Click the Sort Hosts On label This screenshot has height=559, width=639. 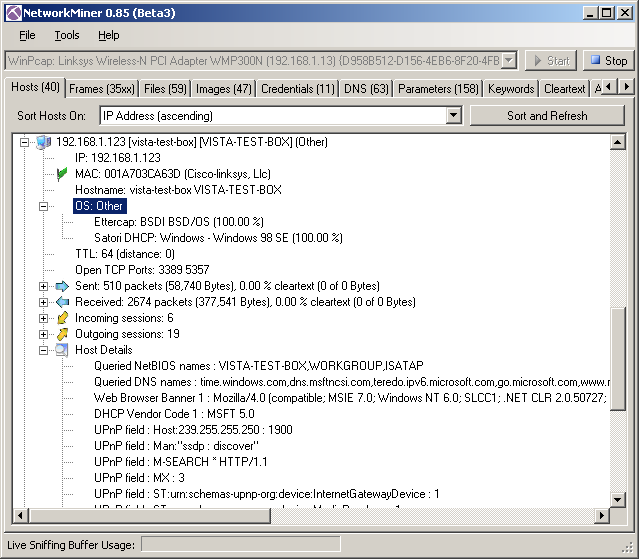[x=51, y=116]
